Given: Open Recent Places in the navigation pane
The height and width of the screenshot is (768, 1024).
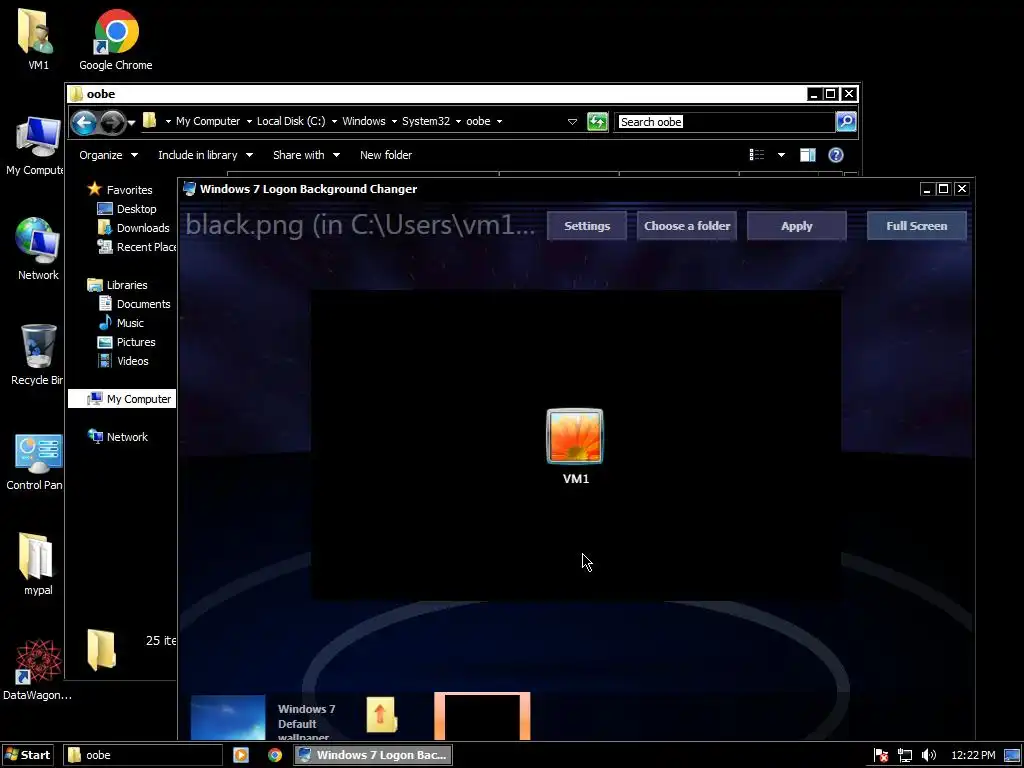Looking at the screenshot, I should click(x=136, y=247).
